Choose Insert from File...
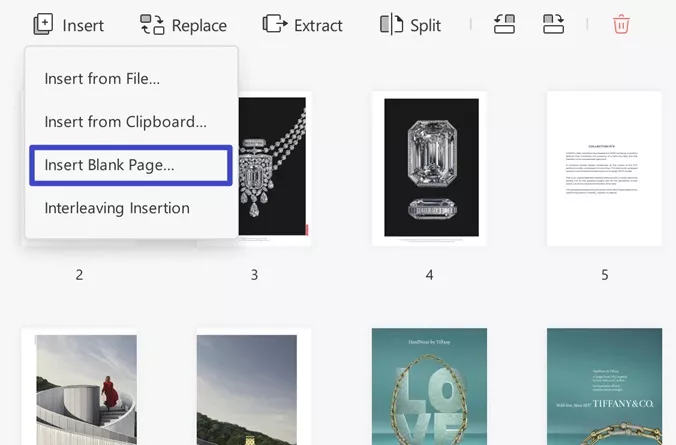The width and height of the screenshot is (676, 445). click(x=102, y=78)
